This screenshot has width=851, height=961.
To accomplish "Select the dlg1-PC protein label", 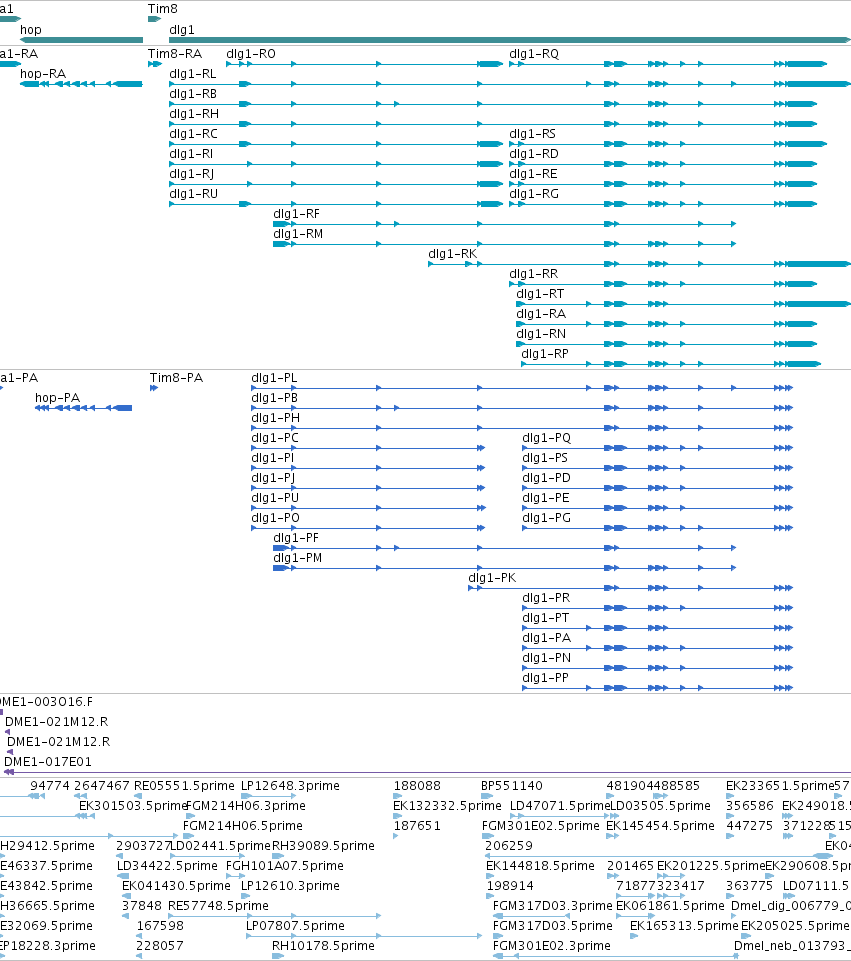I will 275,438.
